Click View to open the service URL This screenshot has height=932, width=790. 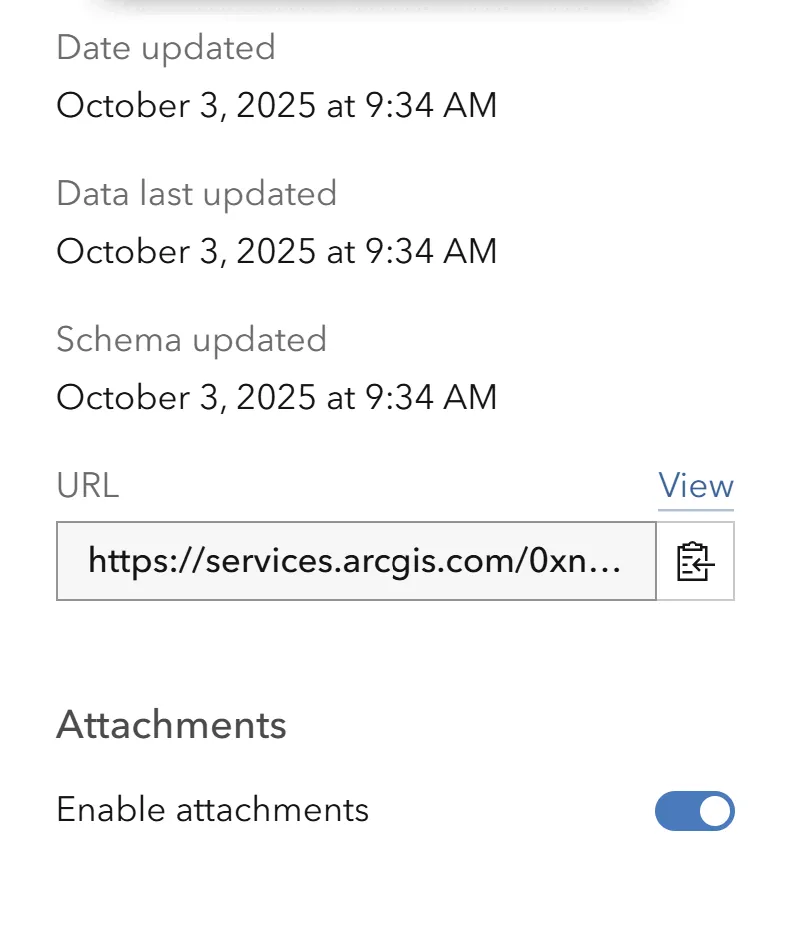tap(696, 486)
